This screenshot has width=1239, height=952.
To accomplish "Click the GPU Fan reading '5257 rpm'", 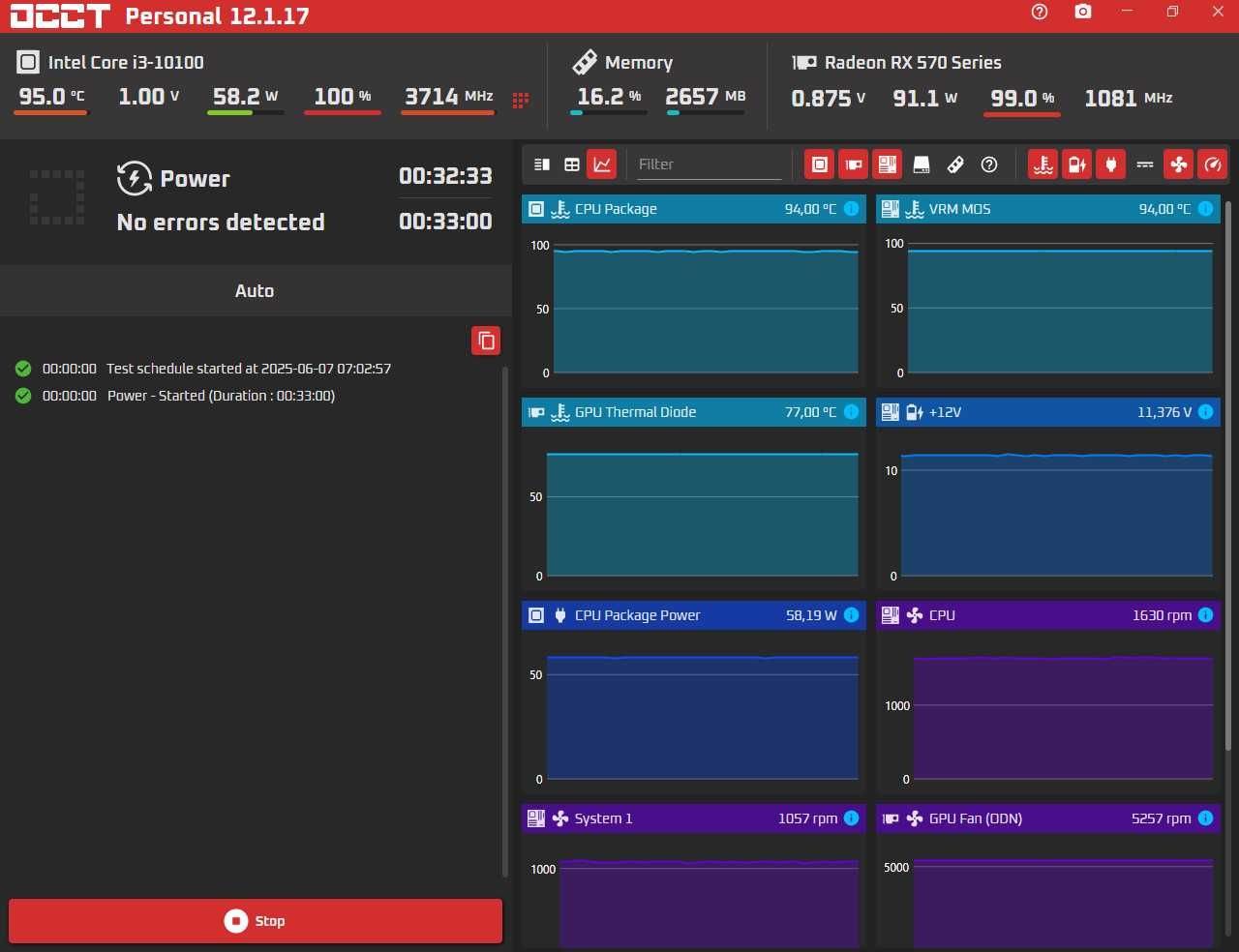I will coord(1162,818).
